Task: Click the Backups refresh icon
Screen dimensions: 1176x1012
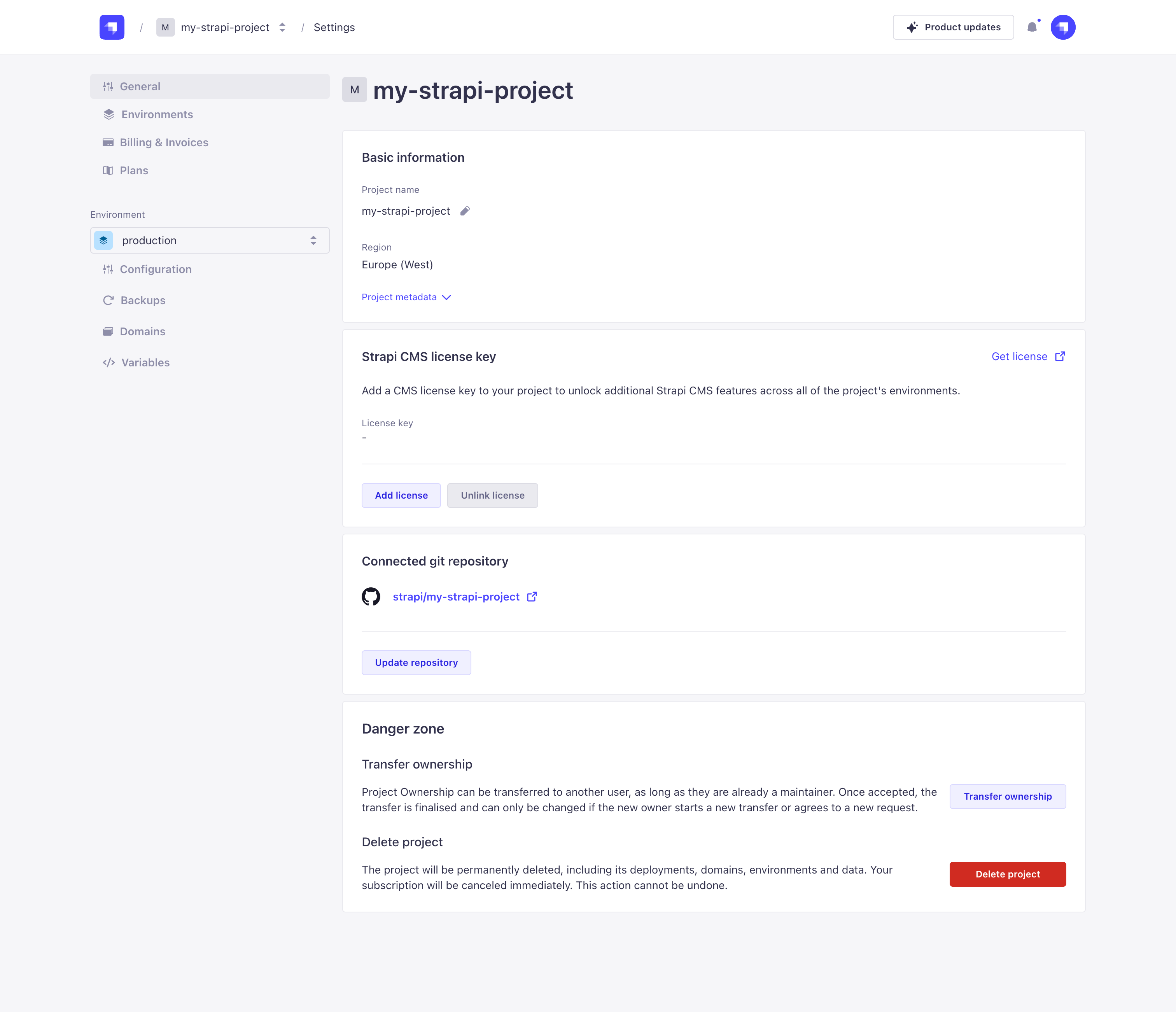Action: click(108, 300)
